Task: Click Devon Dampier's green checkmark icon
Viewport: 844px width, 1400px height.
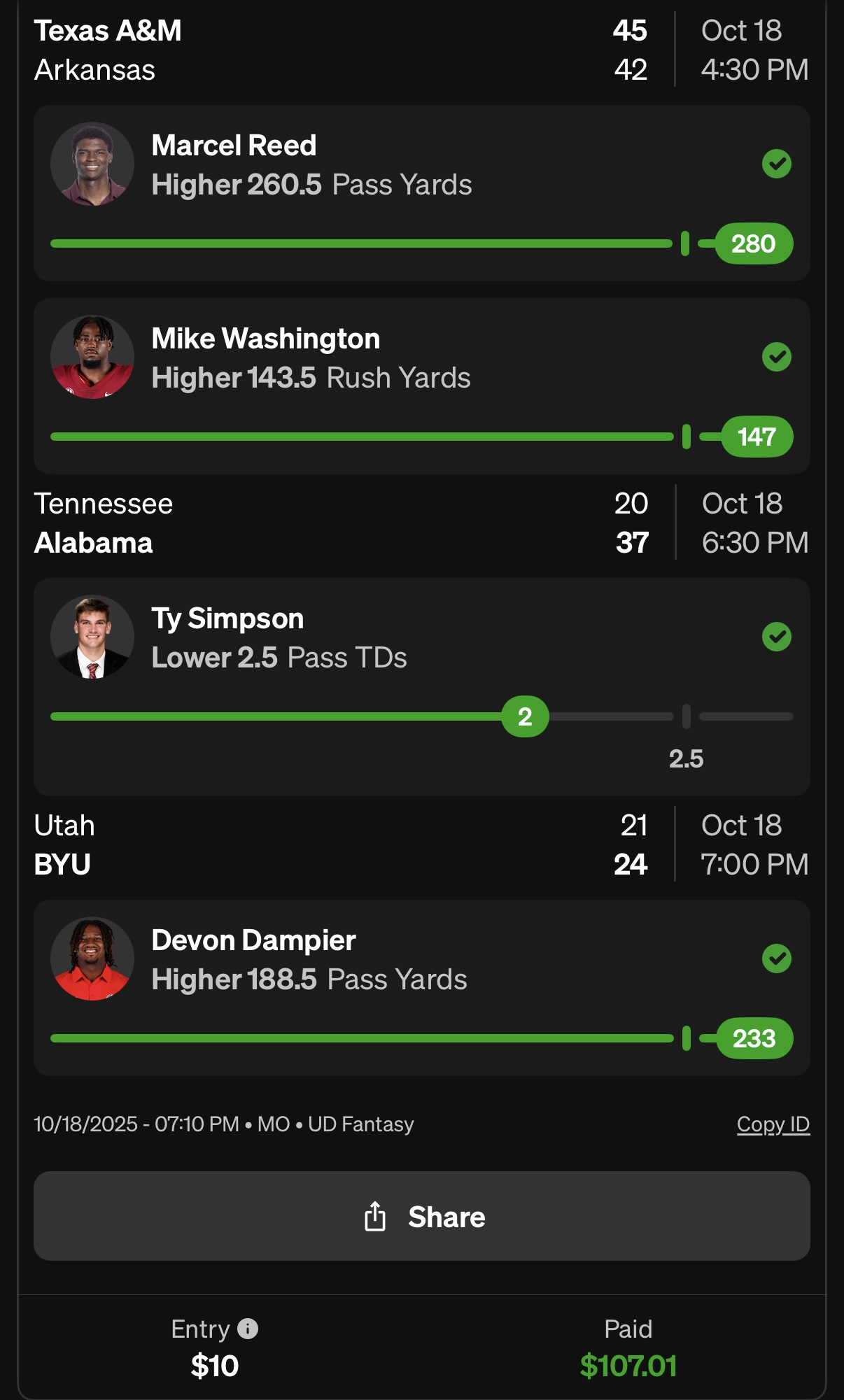Action: 776,959
